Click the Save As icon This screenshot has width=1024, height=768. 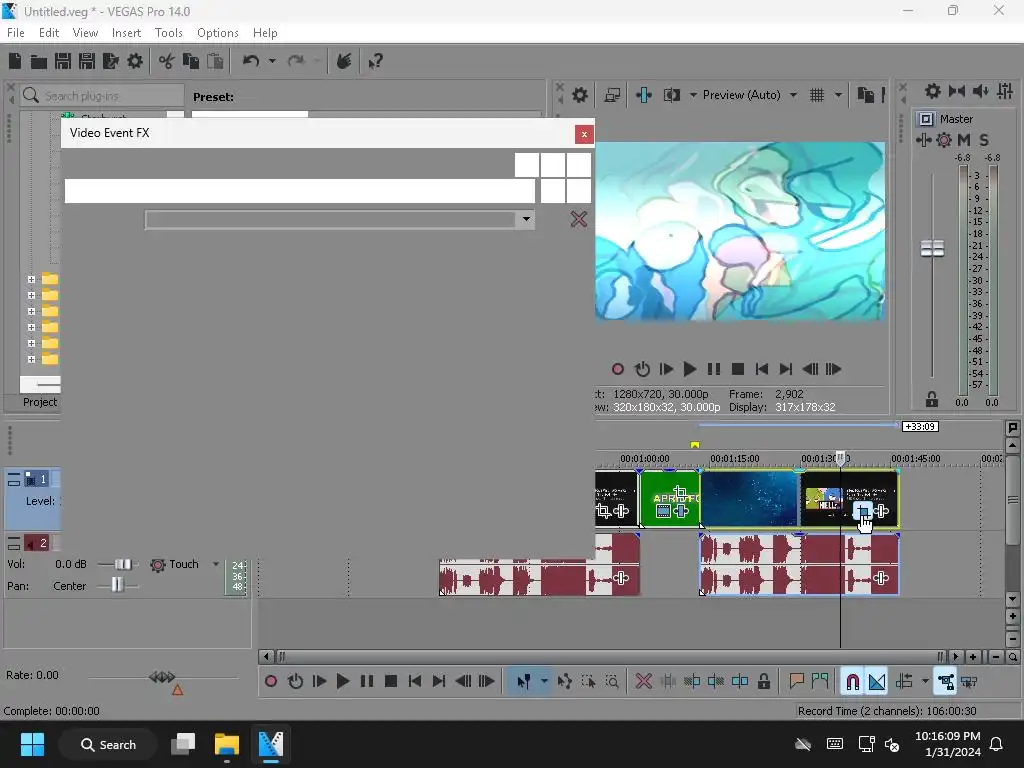[x=87, y=61]
